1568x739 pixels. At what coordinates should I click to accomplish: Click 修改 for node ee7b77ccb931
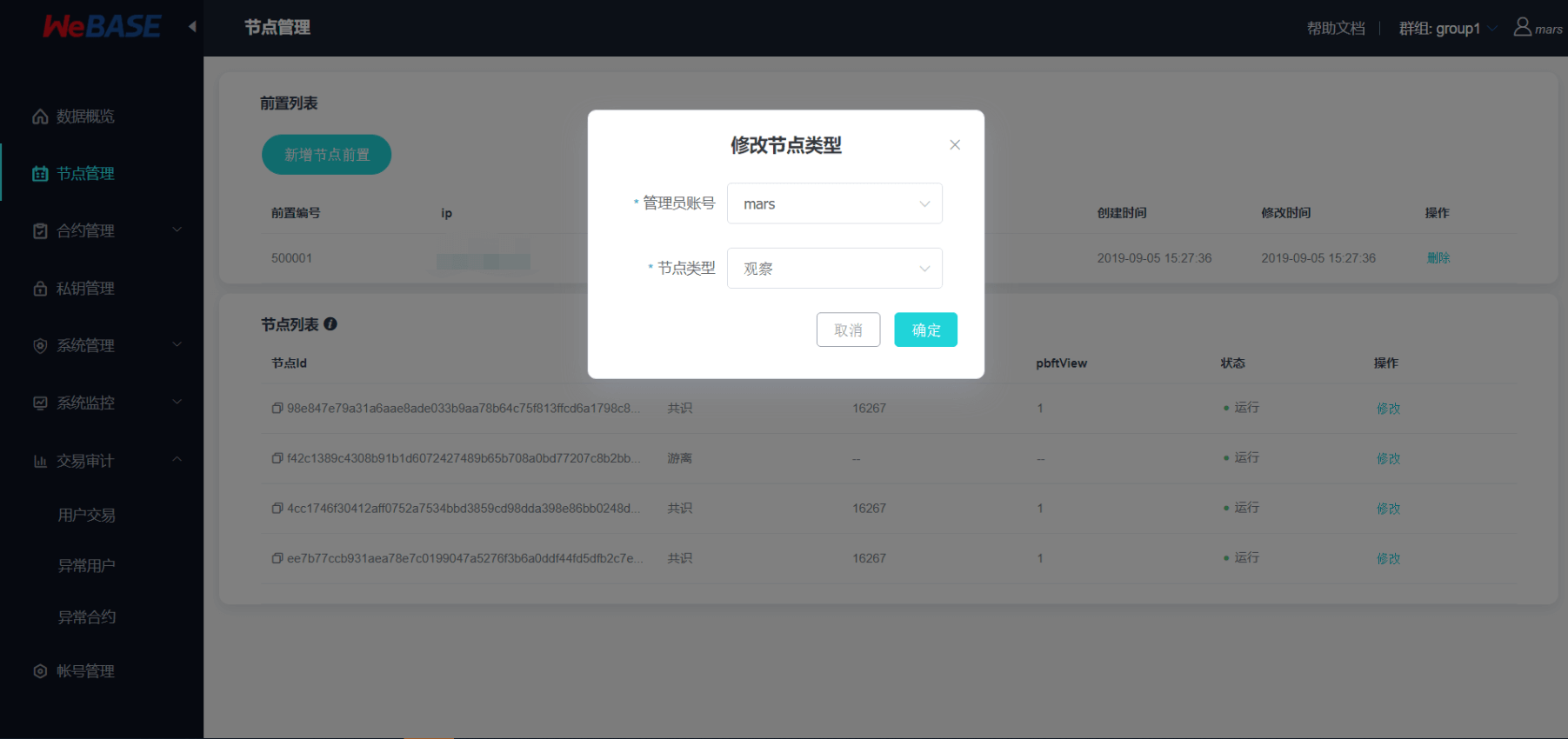[1388, 558]
